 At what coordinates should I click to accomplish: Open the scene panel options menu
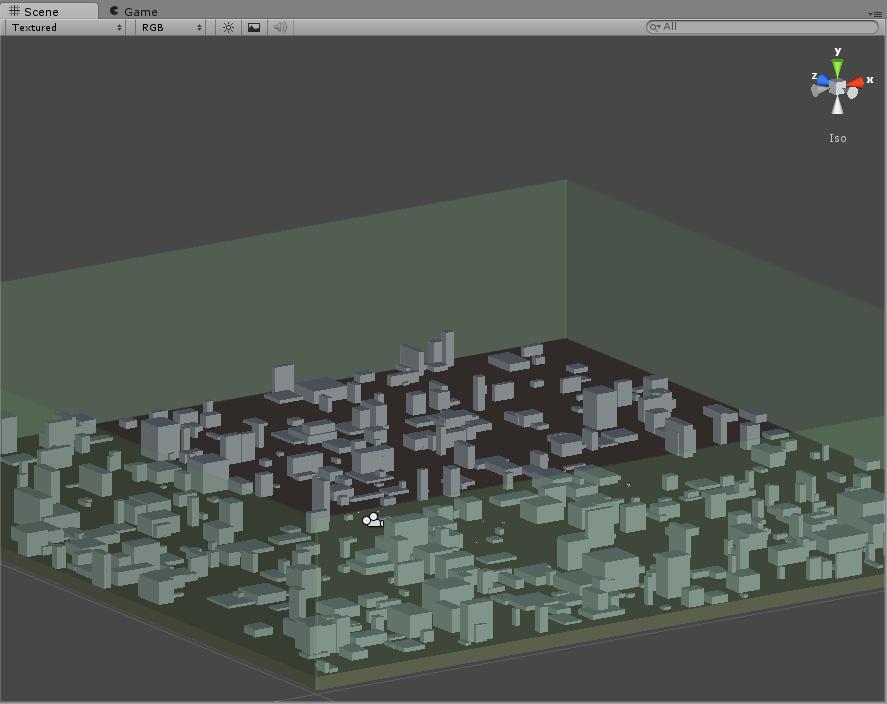pos(875,13)
